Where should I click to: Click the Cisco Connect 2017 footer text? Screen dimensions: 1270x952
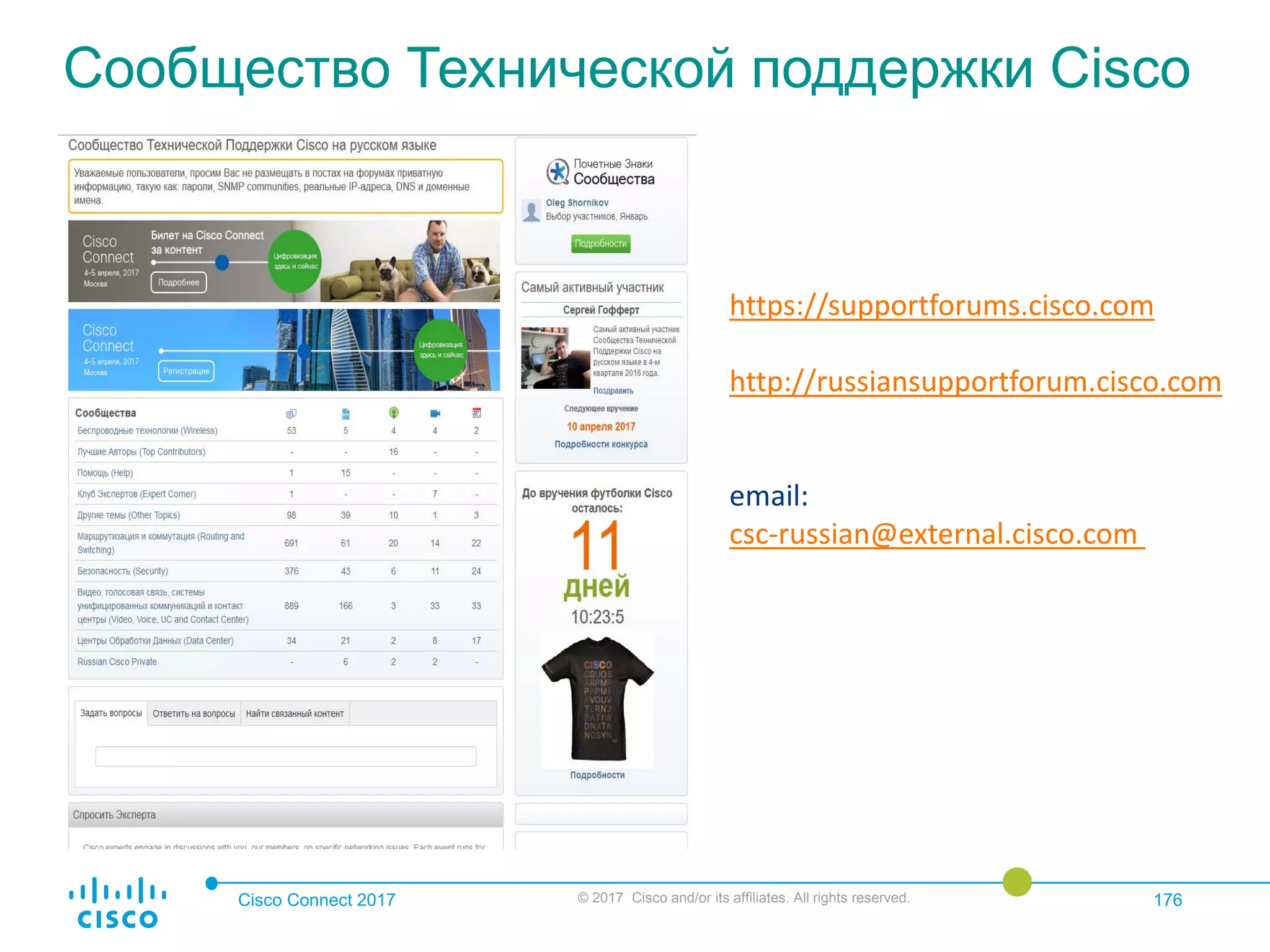pos(316,900)
